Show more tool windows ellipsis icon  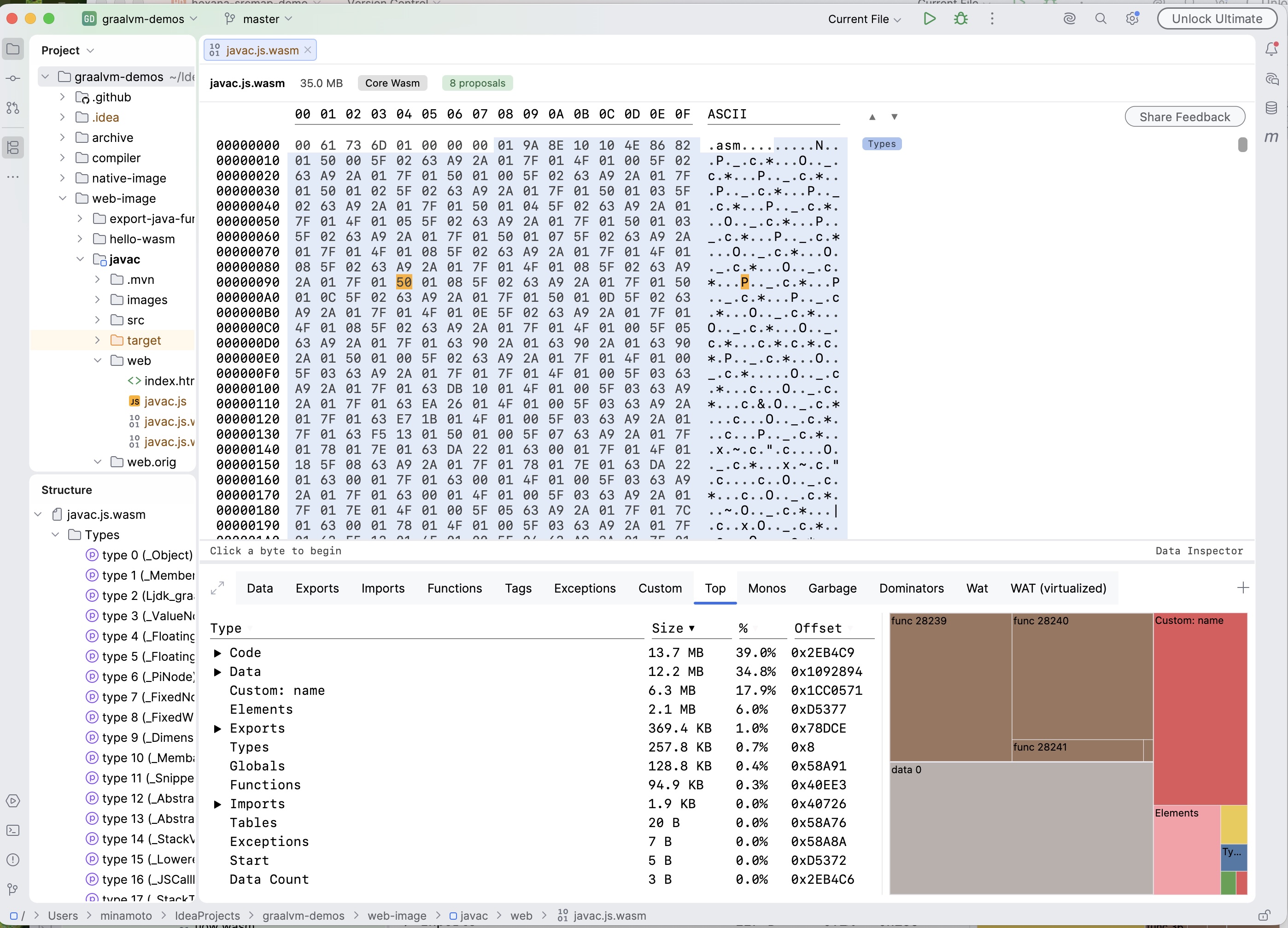pos(13,177)
